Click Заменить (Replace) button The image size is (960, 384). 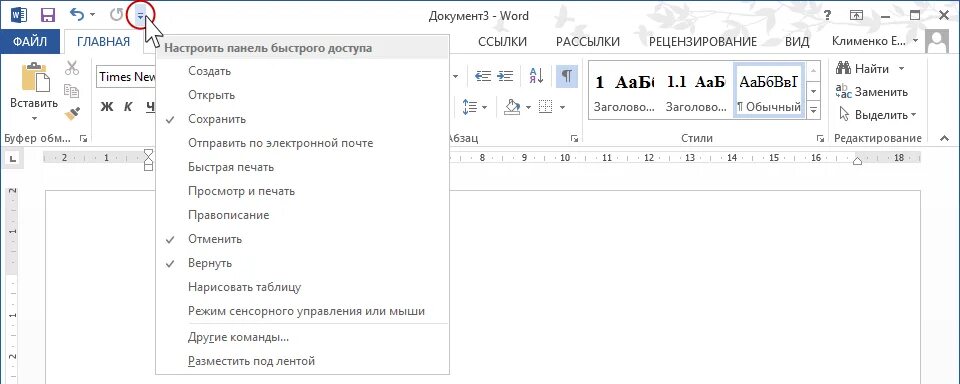pyautogui.click(x=872, y=92)
